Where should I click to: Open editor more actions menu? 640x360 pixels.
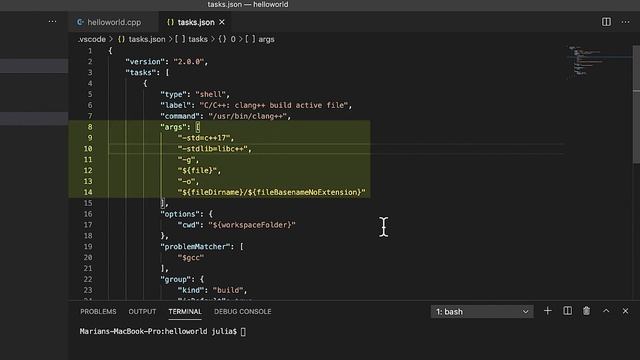625,22
